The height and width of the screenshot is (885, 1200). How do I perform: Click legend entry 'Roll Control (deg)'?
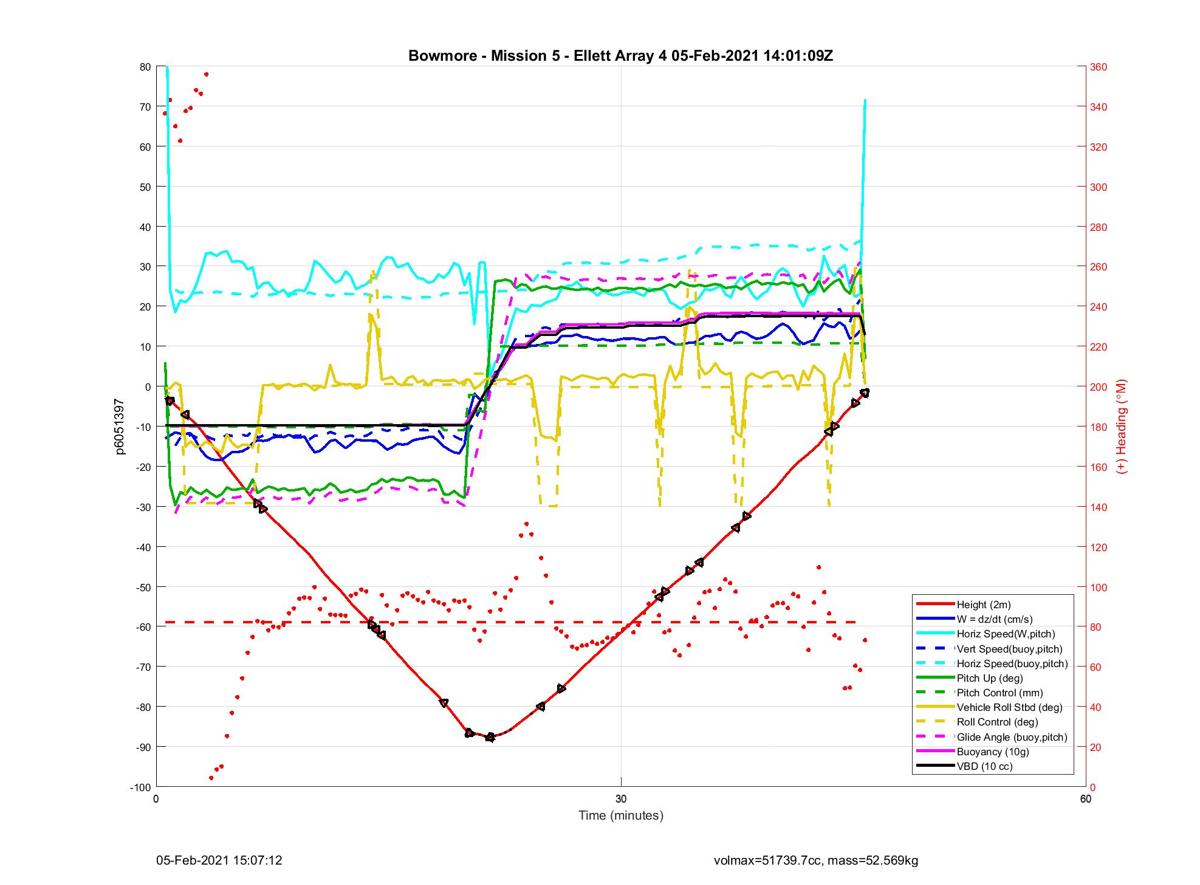(998, 722)
